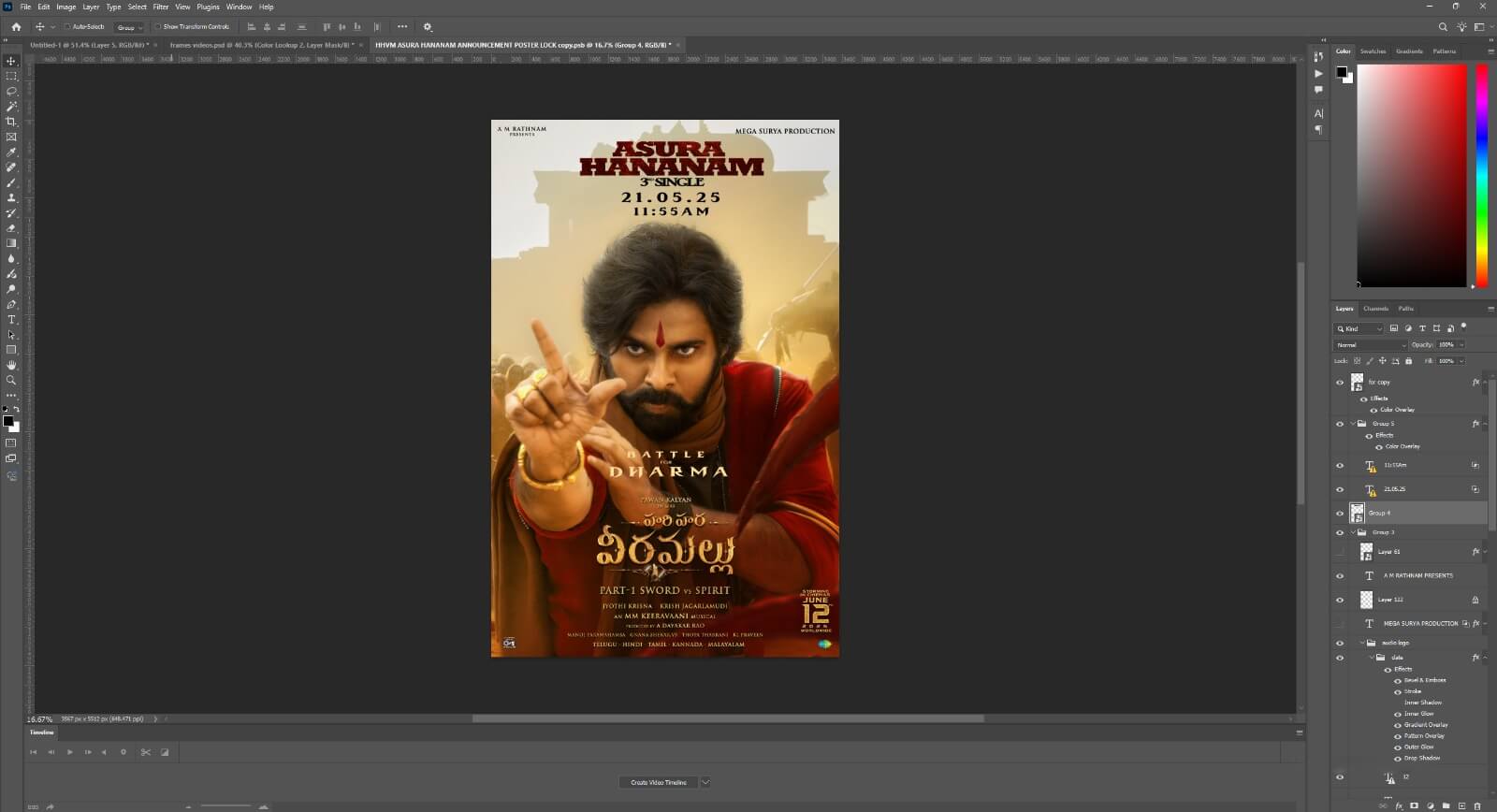The image size is (1497, 812).
Task: Tick the Show Transform Controls checkbox
Action: click(158, 27)
